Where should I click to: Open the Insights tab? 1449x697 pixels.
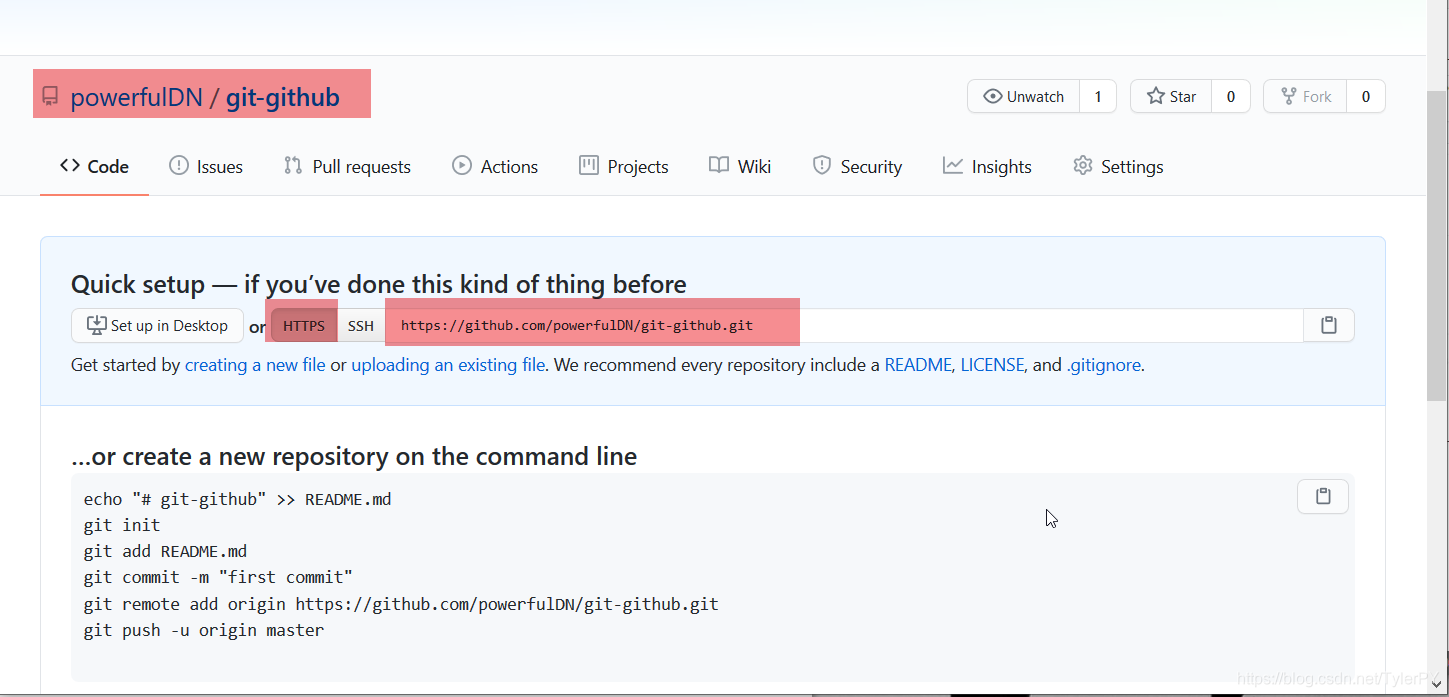click(x=987, y=166)
